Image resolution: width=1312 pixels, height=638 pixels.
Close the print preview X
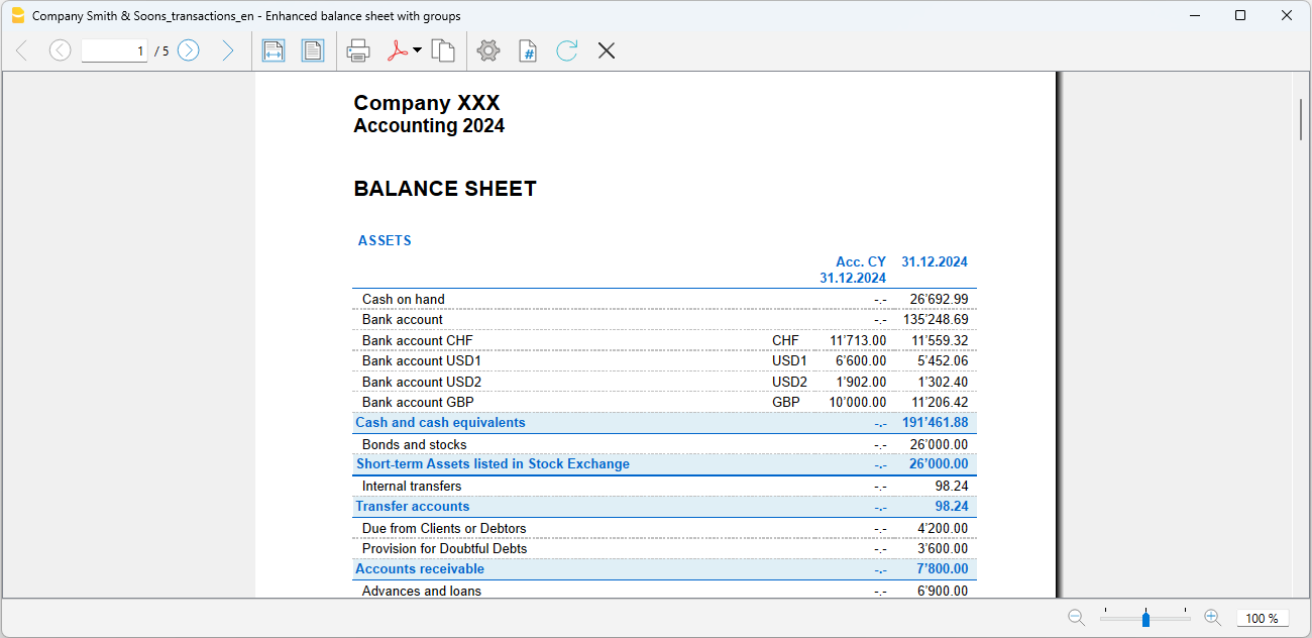[606, 50]
